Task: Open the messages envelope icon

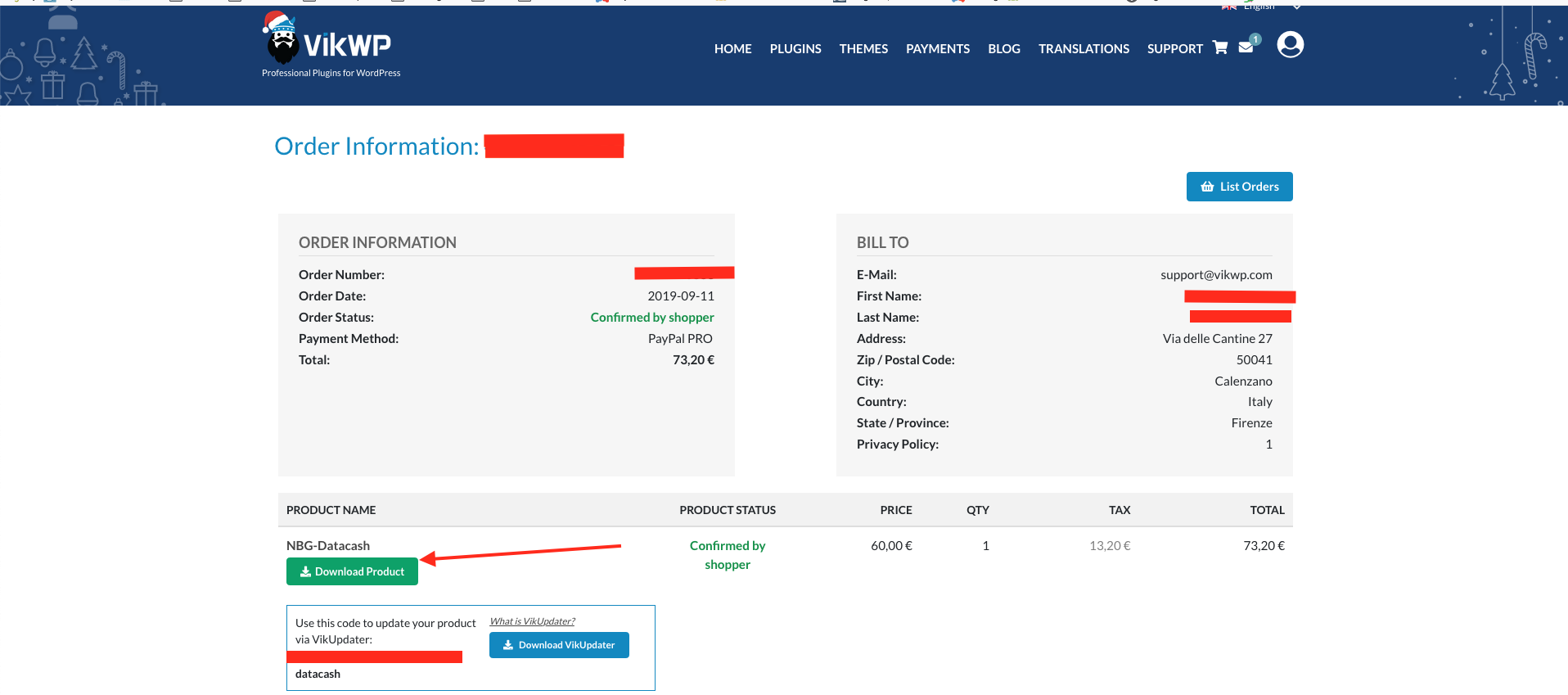Action: point(1246,47)
